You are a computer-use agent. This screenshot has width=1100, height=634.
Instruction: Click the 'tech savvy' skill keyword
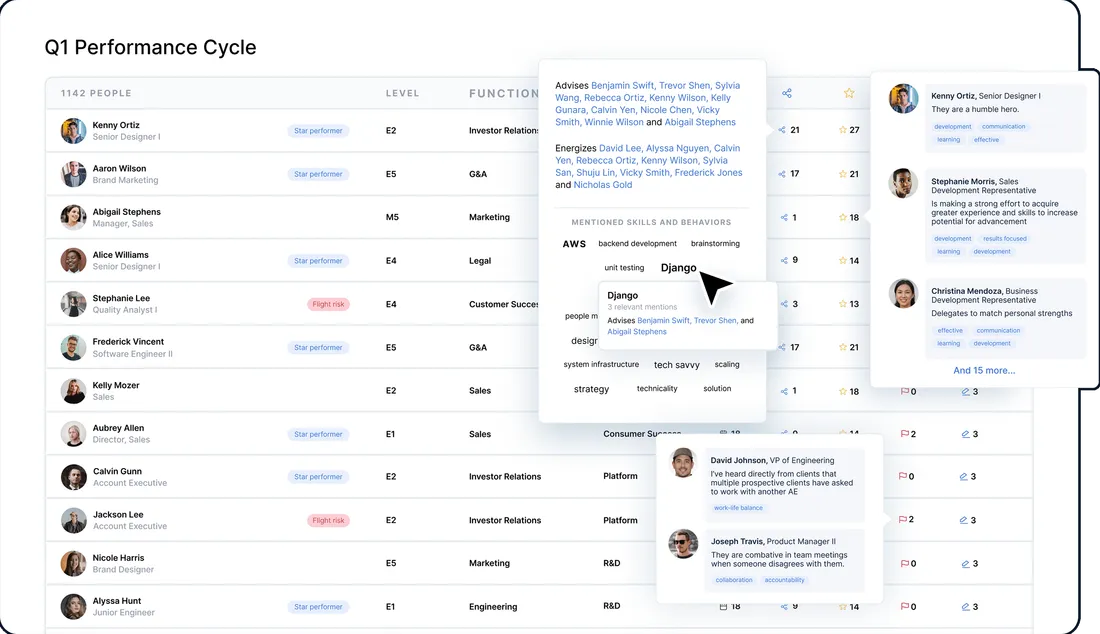click(676, 365)
